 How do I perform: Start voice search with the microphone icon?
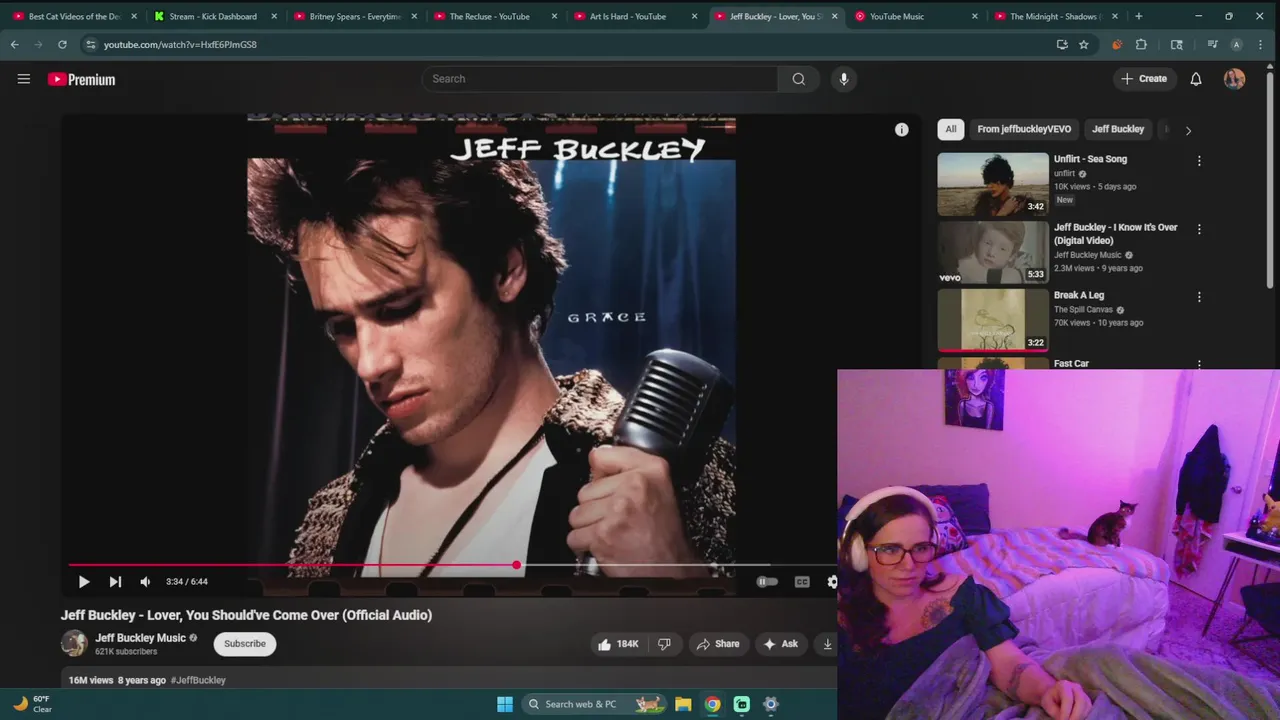[x=844, y=79]
